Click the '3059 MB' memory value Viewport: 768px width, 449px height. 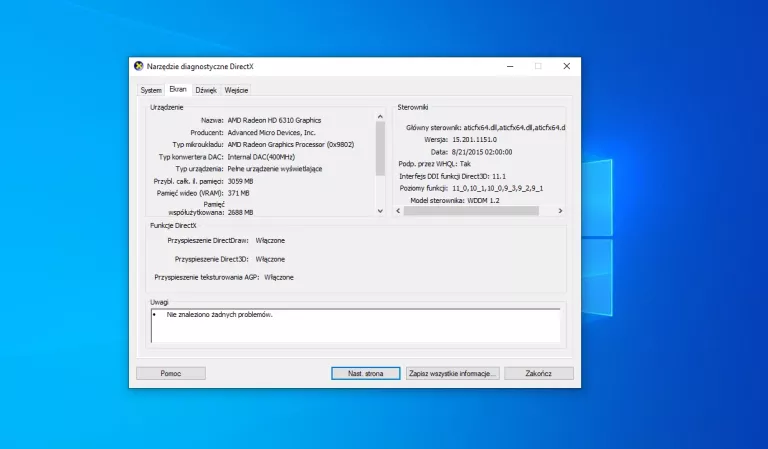click(240, 181)
